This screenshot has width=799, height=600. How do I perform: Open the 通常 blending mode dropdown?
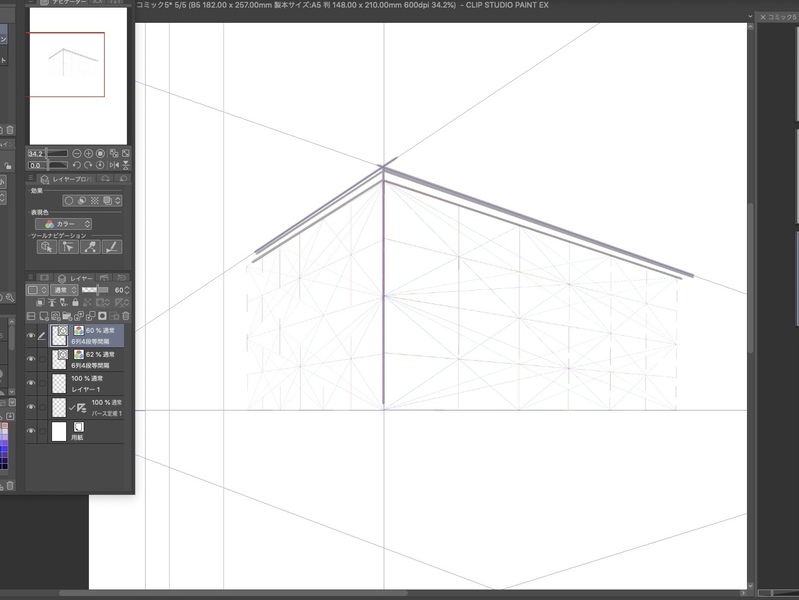coord(64,290)
